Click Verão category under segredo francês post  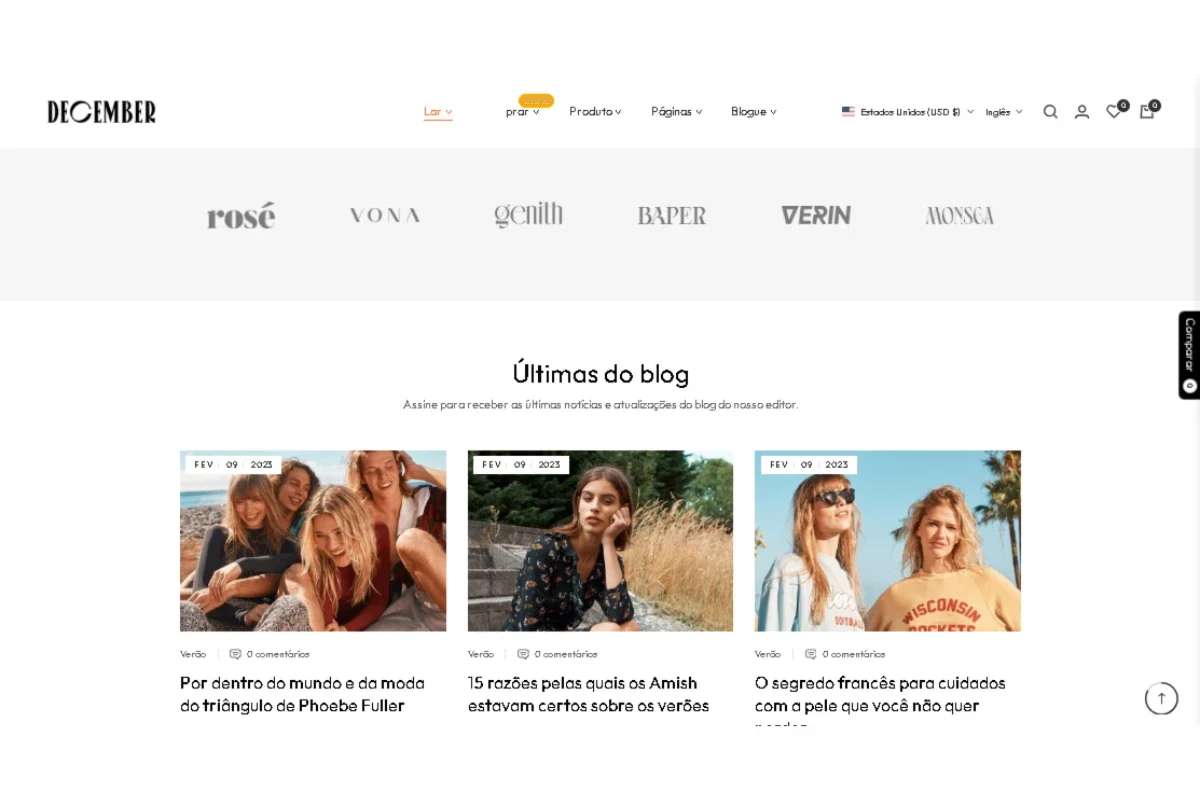[x=768, y=654]
